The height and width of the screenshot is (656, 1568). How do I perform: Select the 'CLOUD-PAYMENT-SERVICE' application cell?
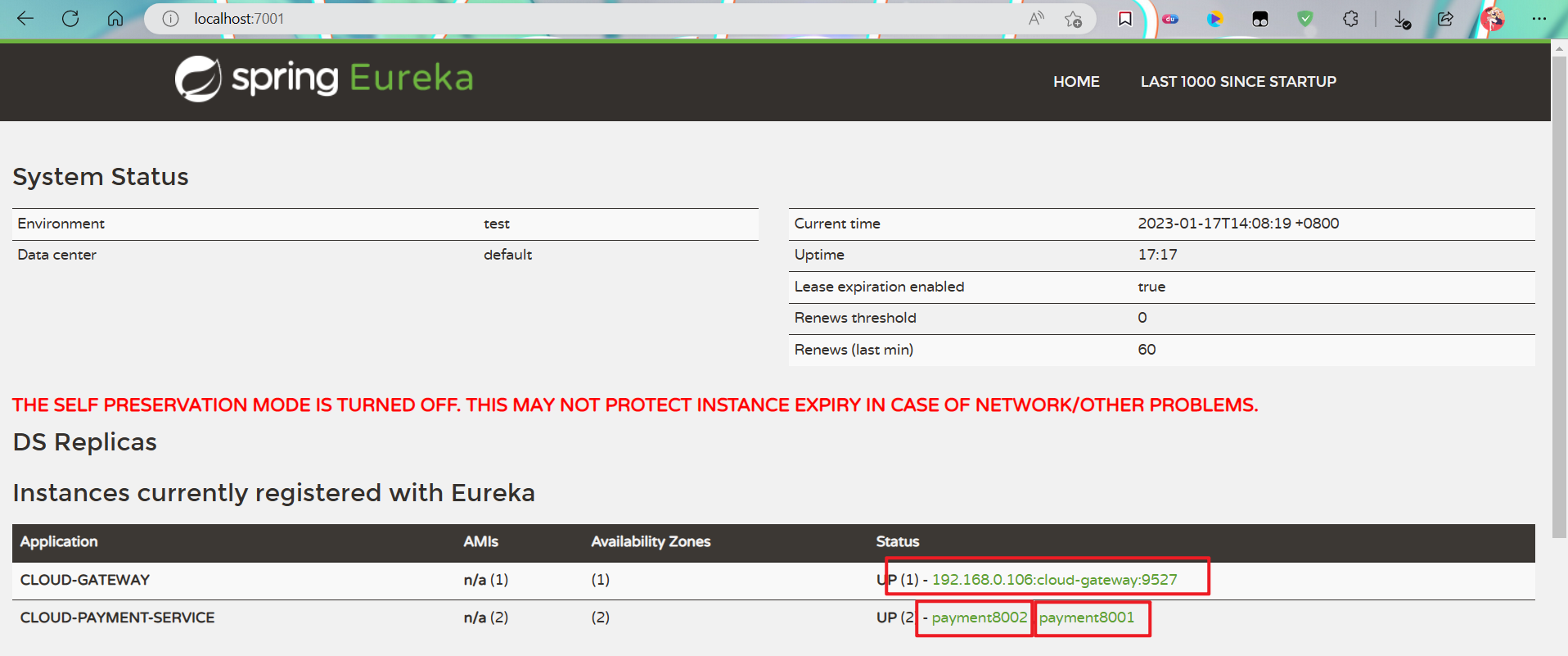(117, 618)
